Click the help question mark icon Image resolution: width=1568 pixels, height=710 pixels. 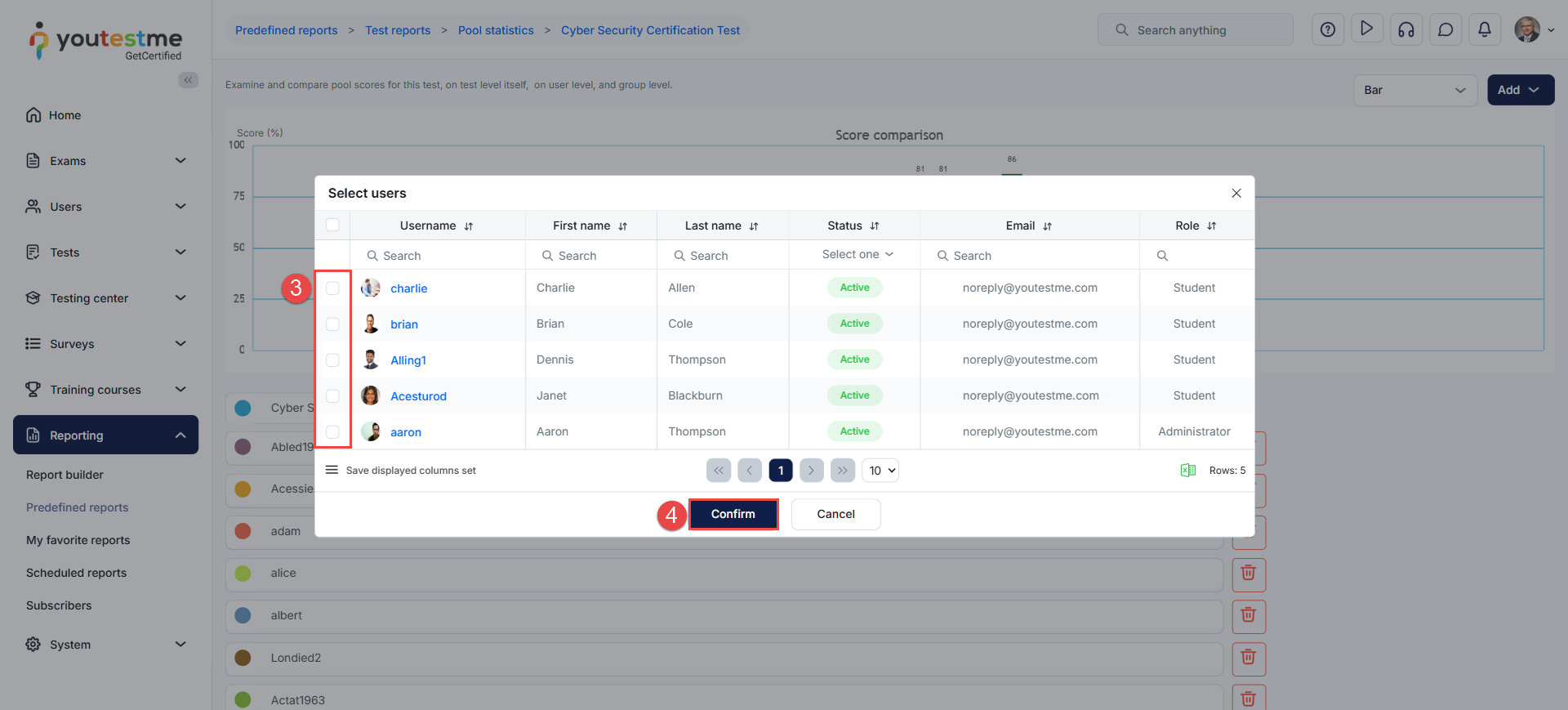[x=1327, y=30]
